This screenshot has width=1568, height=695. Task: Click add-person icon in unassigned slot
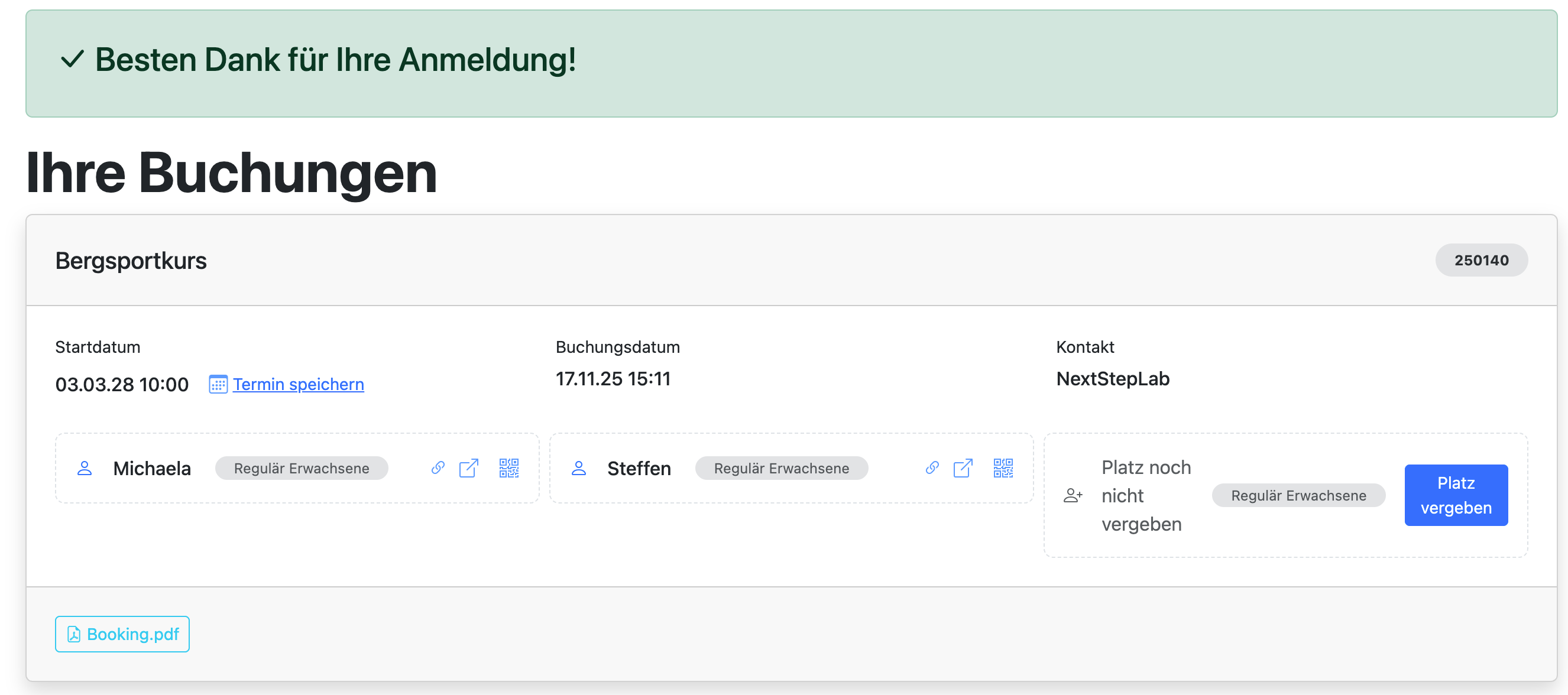click(1073, 495)
